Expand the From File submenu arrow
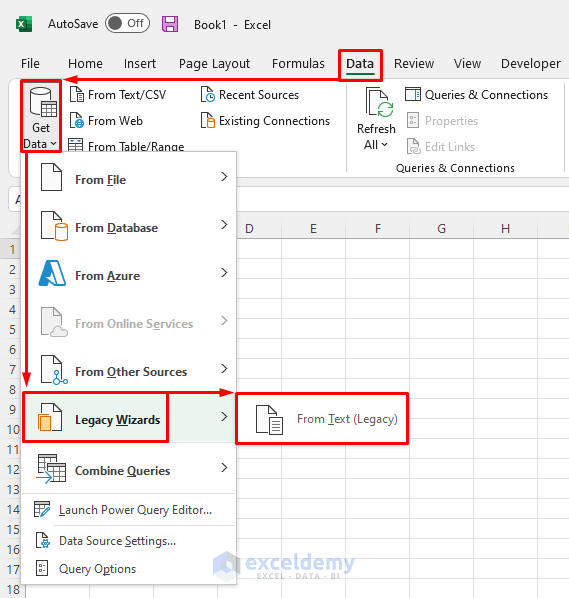This screenshot has width=569, height=598. pos(224,177)
